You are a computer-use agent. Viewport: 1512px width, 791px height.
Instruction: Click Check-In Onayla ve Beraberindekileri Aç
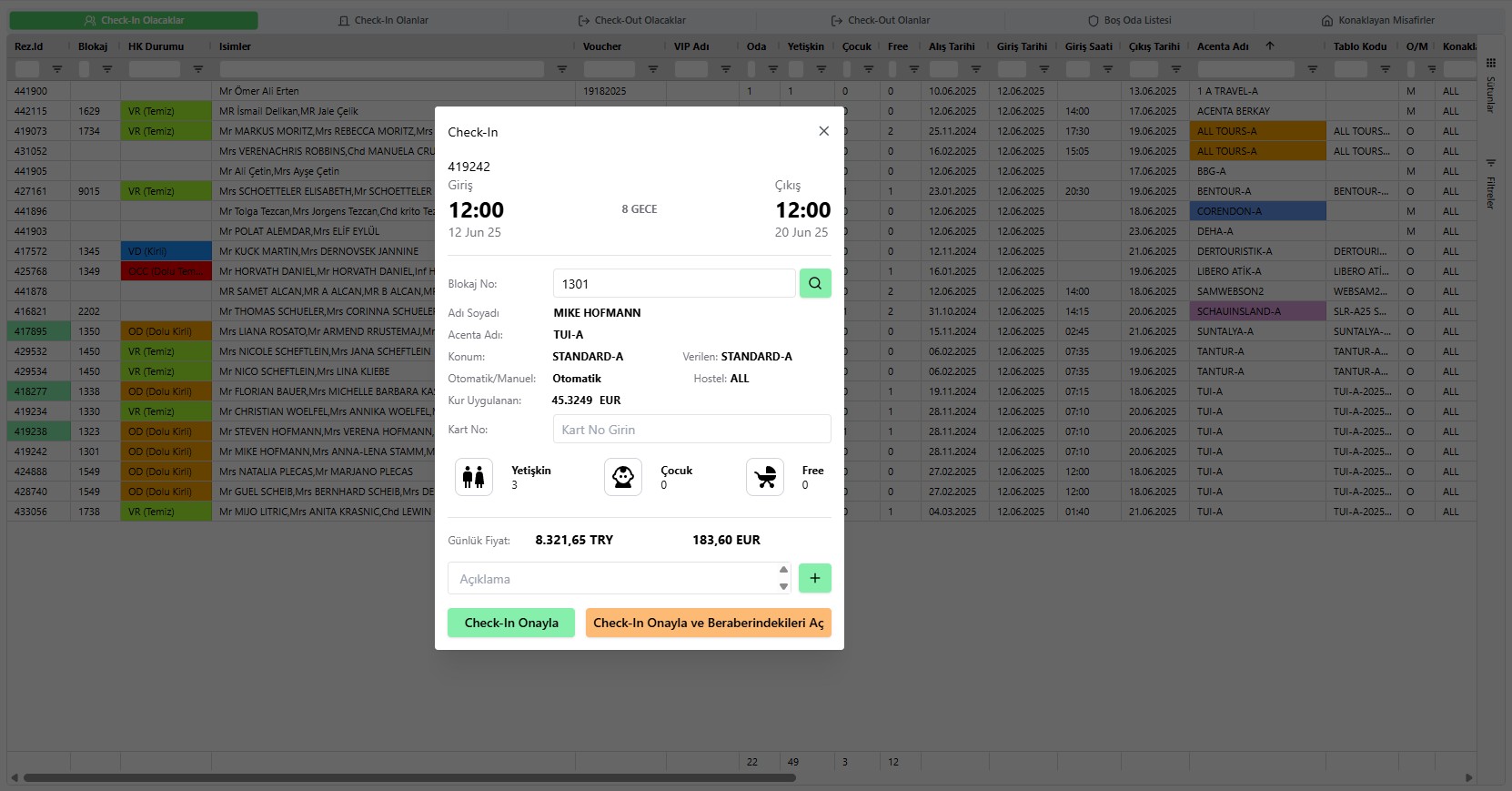click(x=709, y=623)
